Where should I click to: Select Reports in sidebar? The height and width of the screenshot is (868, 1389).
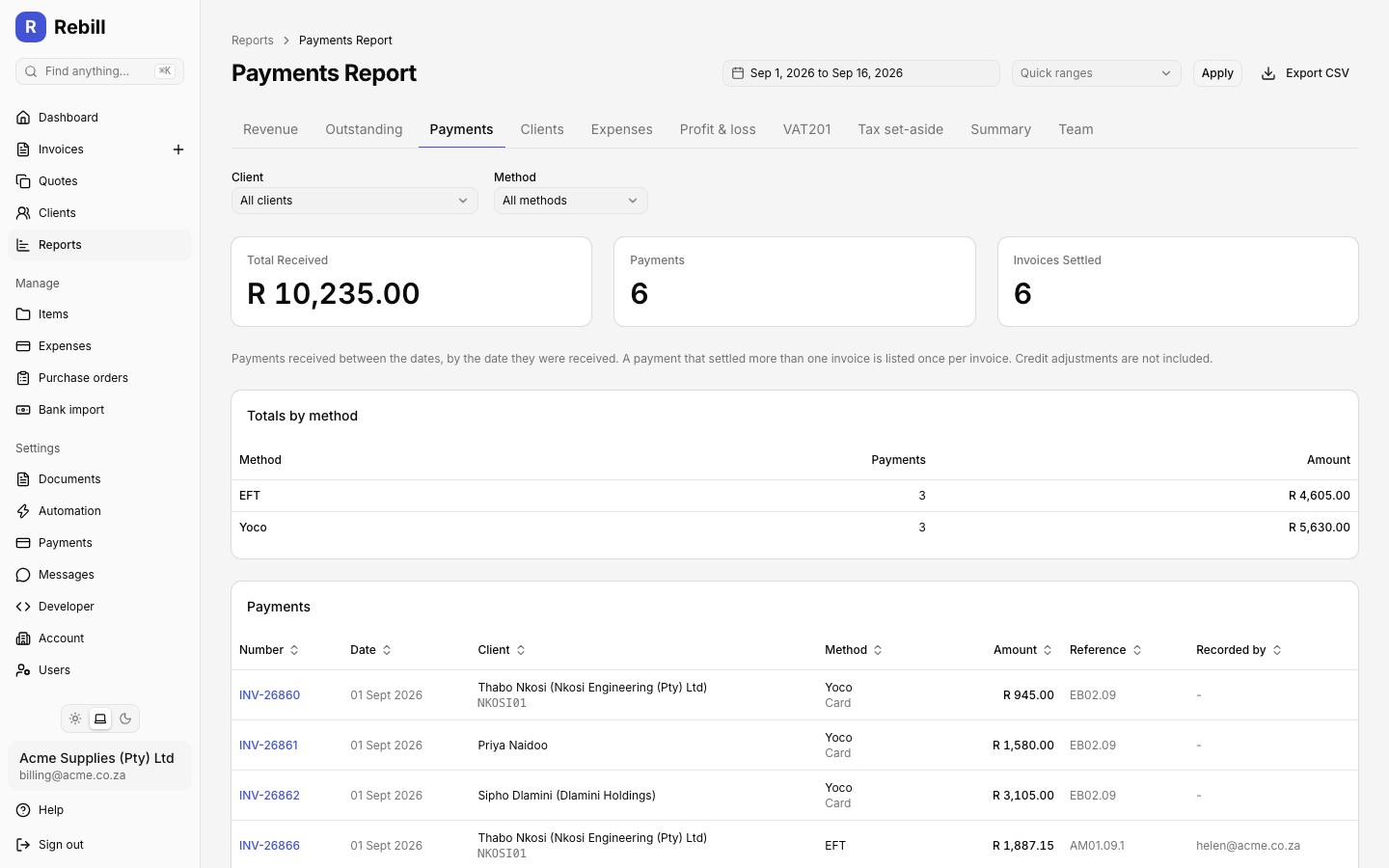[x=99, y=245]
